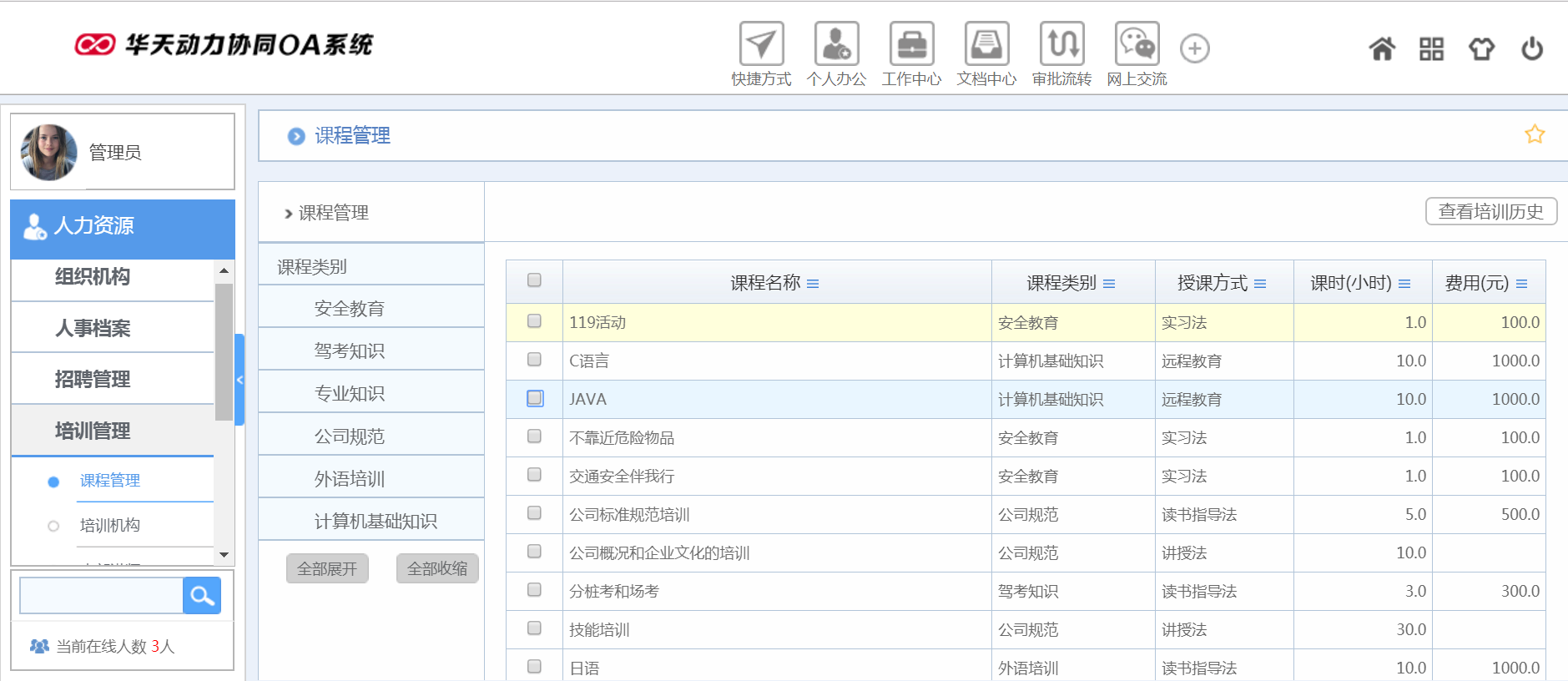Click the sidebar search input field
Image resolution: width=1568 pixels, height=681 pixels.
click(101, 596)
